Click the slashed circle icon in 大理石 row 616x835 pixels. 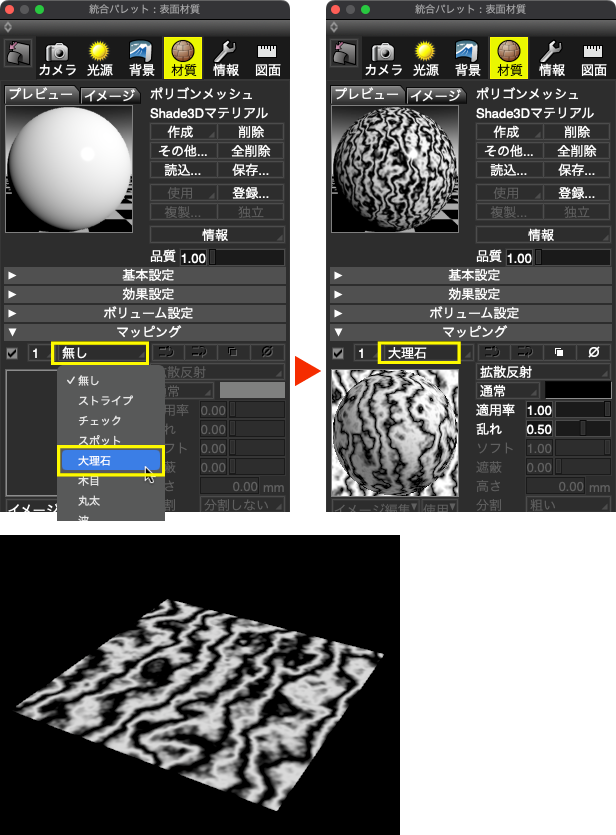594,352
